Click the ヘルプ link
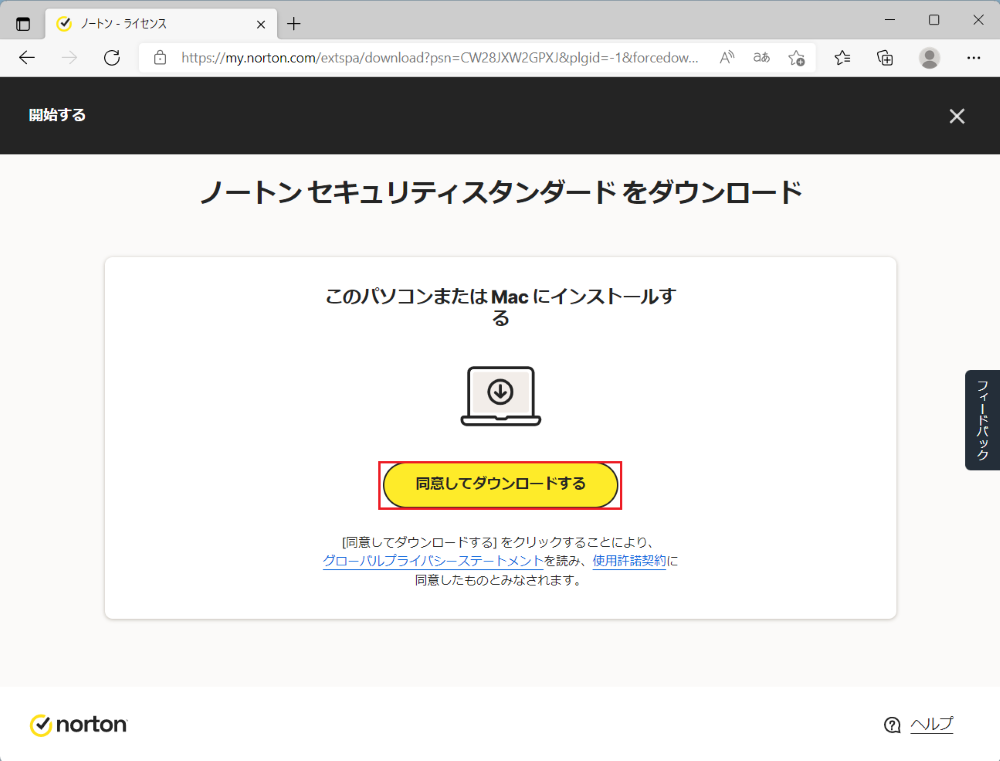This screenshot has width=1000, height=761. (931, 724)
